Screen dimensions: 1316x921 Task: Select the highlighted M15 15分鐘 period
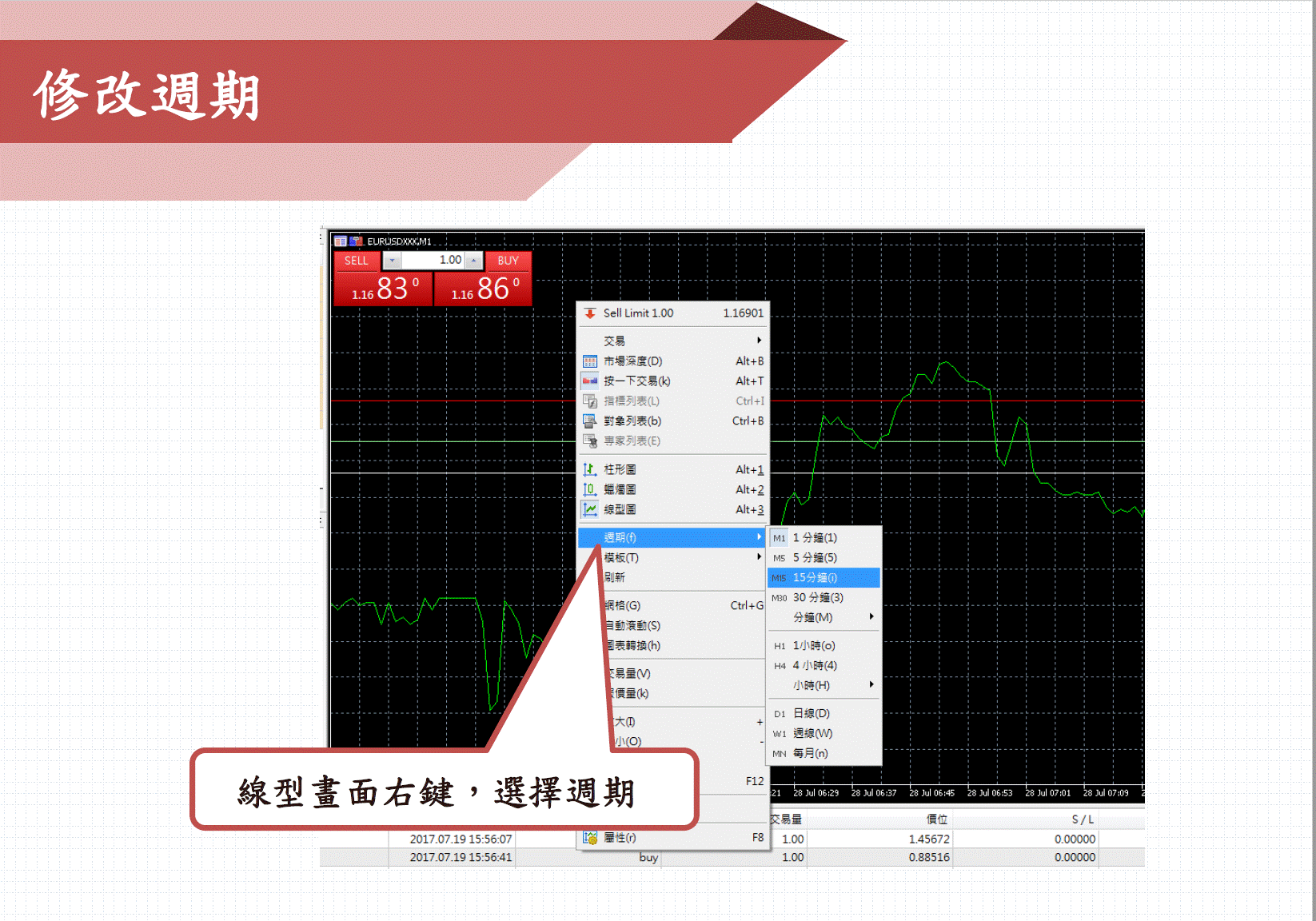tap(823, 577)
